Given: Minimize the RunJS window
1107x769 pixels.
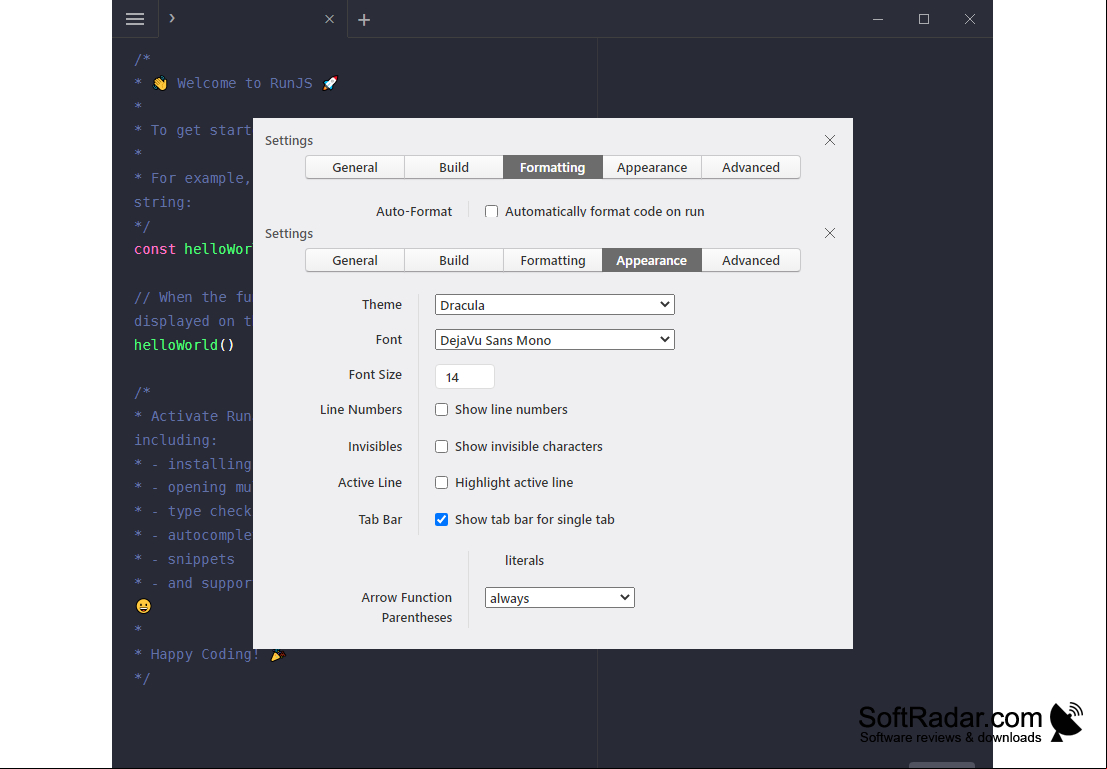Looking at the screenshot, I should [878, 19].
